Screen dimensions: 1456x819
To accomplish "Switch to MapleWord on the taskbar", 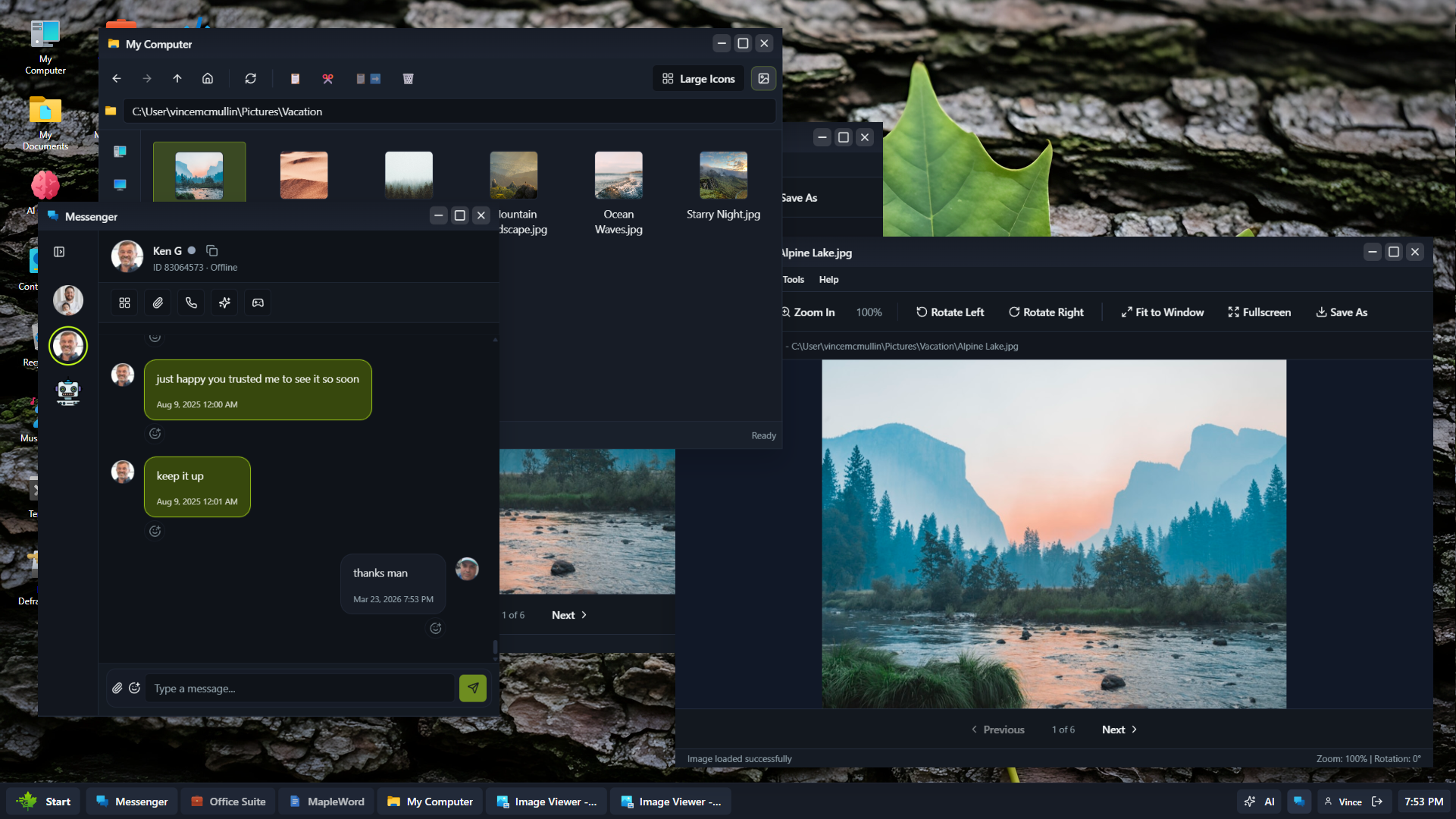I will click(x=327, y=802).
